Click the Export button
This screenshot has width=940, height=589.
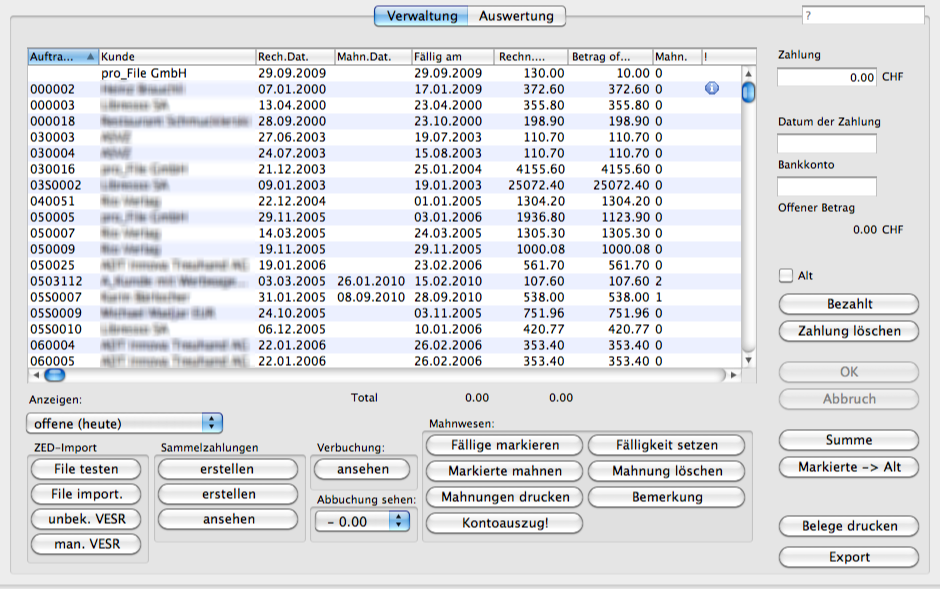[848, 557]
